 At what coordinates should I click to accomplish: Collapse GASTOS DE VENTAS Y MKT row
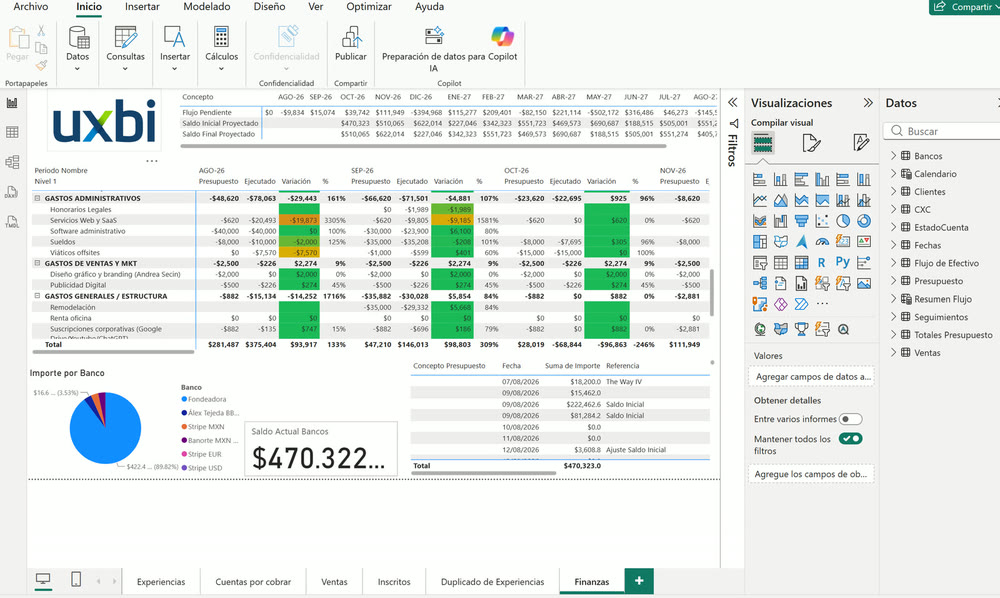tap(37, 263)
